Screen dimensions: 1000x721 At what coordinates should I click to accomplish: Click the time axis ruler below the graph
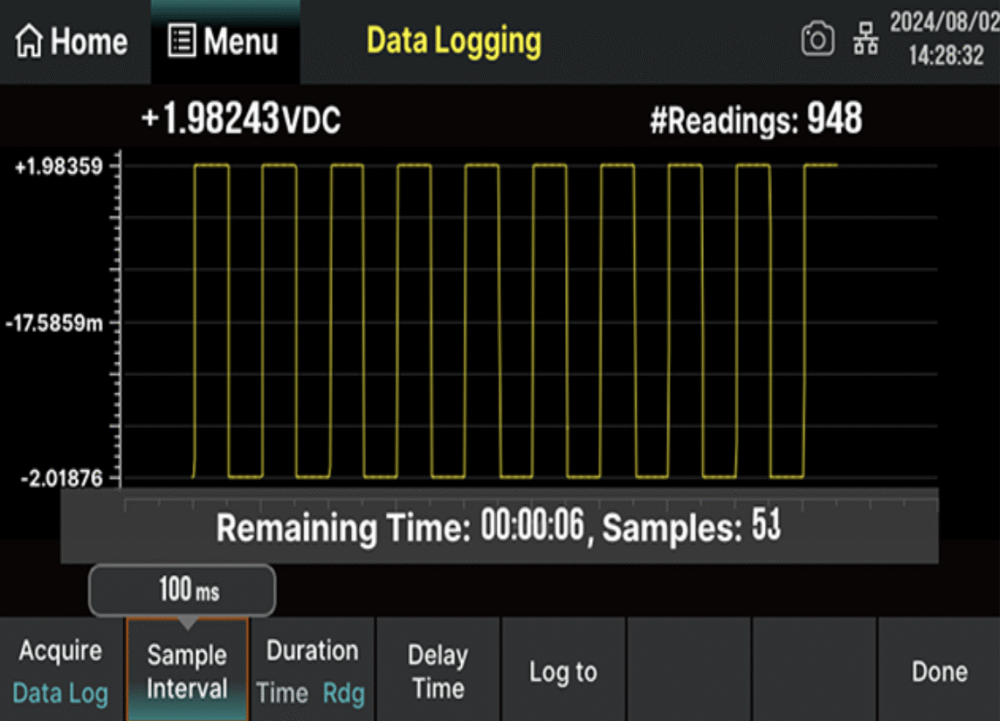[x=531, y=506]
